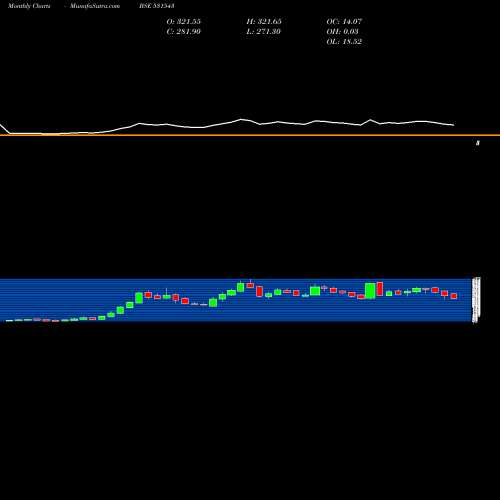The height and width of the screenshot is (500, 500).
Task: Click the 'OC: 14.07' reading
Action: coord(344,22)
